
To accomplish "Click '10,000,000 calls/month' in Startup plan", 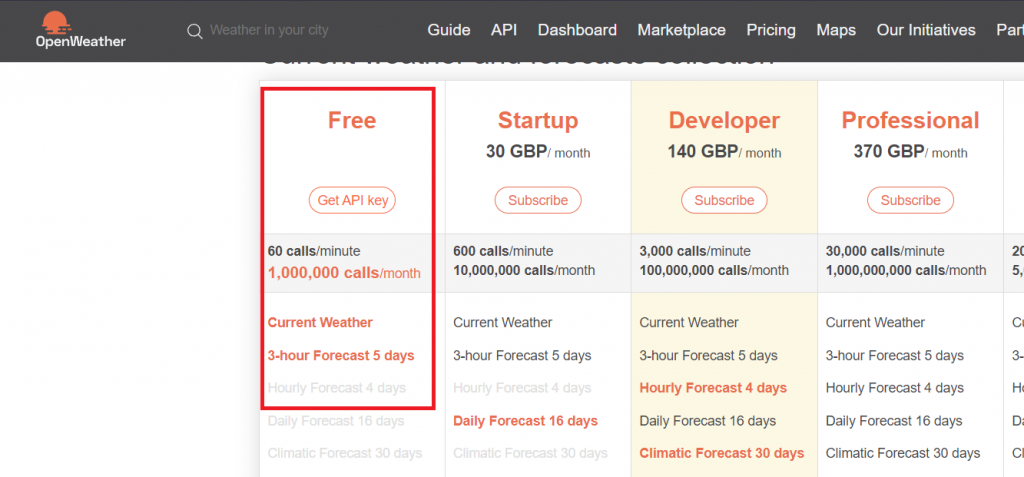I will pyautogui.click(x=524, y=270).
